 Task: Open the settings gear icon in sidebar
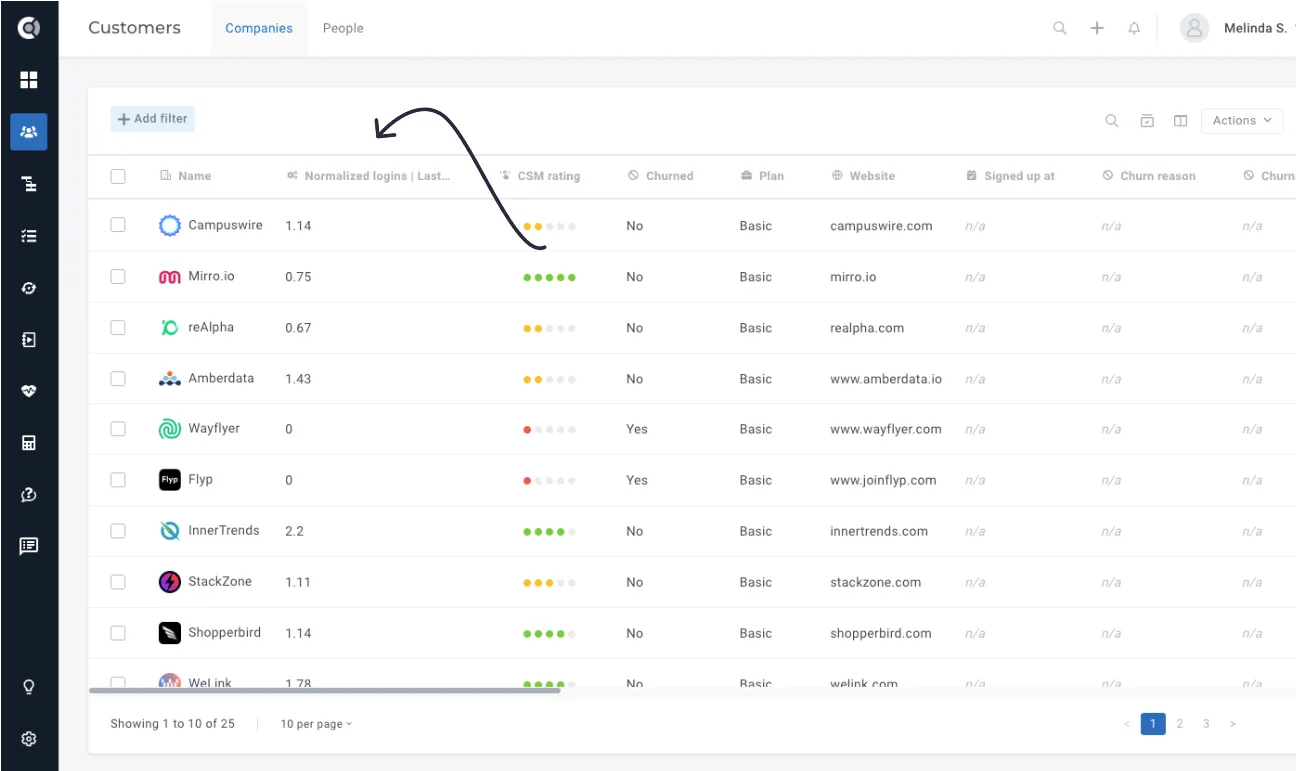[x=29, y=739]
